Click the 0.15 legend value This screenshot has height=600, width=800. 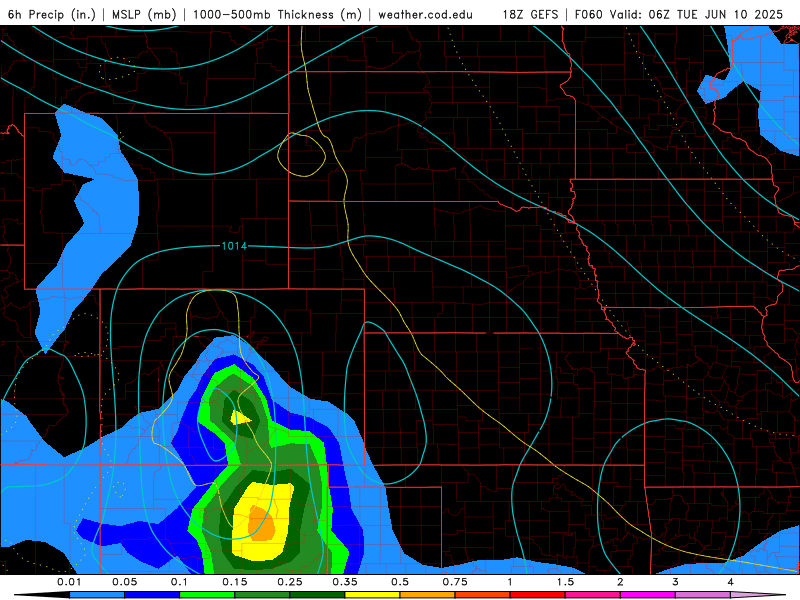[235, 582]
